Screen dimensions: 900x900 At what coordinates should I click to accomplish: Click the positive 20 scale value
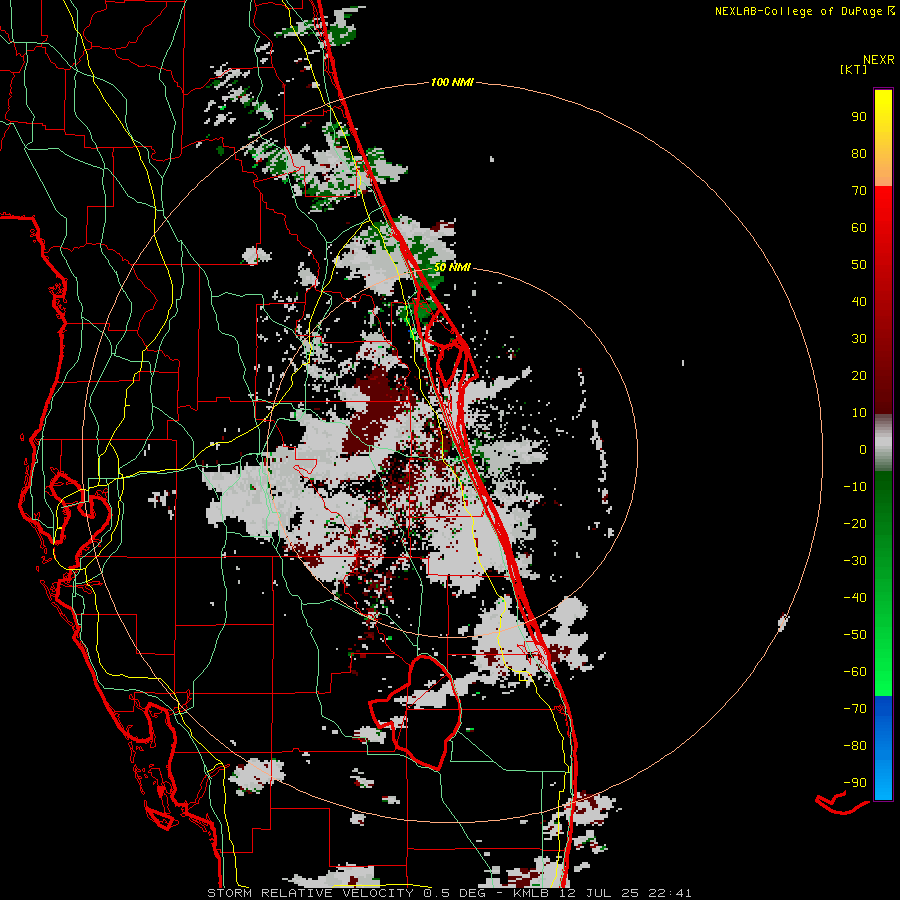pos(859,375)
